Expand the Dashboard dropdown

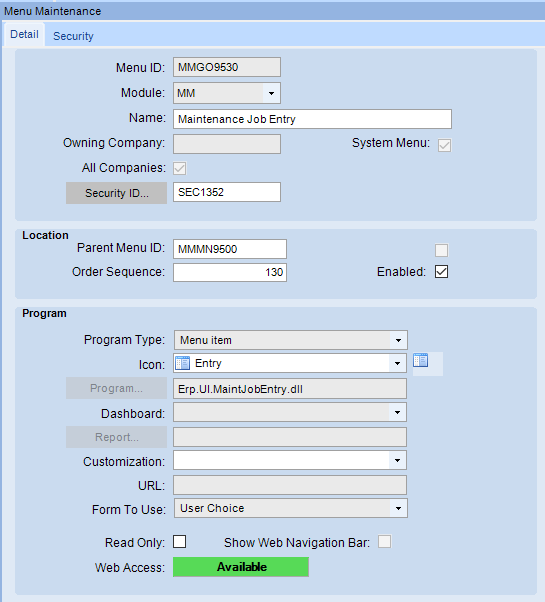pyautogui.click(x=397, y=412)
